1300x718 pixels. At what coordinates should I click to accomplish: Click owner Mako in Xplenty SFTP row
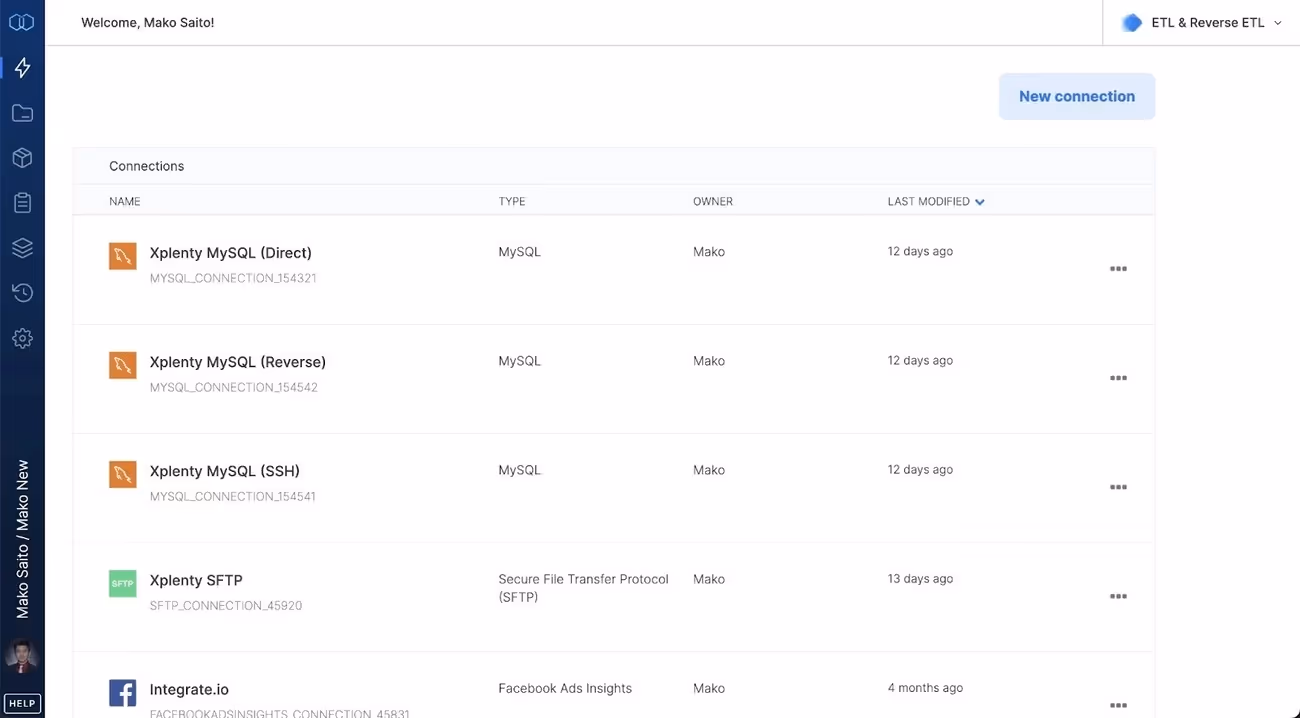tap(709, 579)
